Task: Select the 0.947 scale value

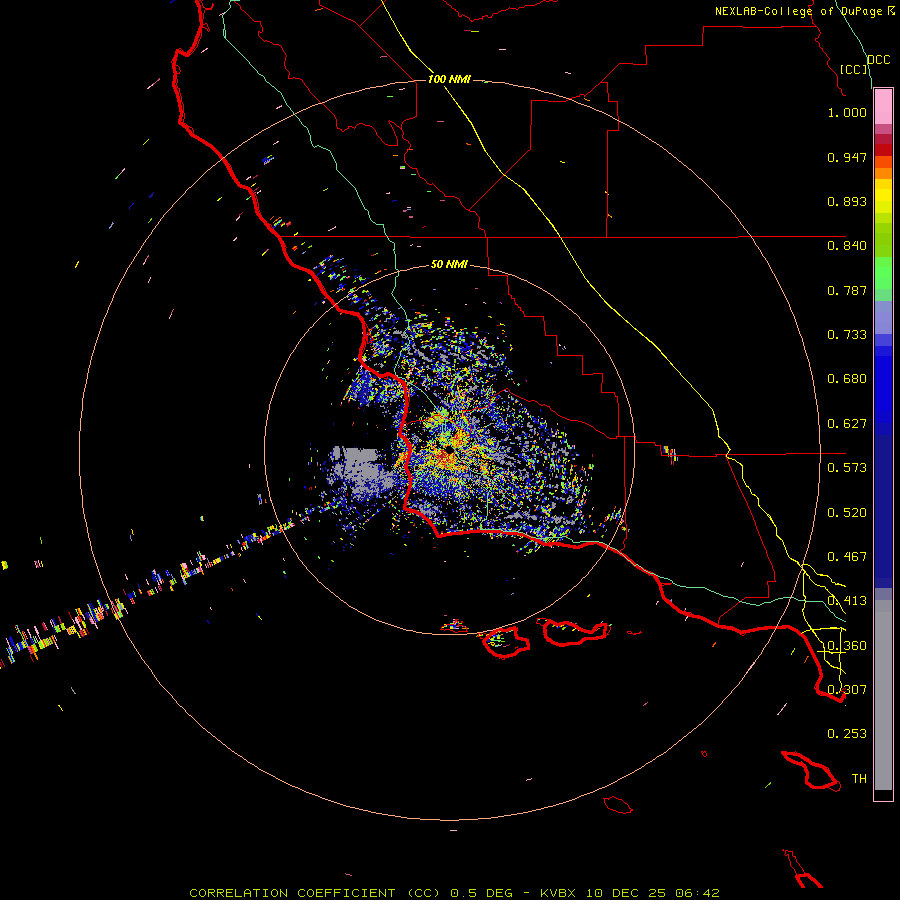Action: (x=847, y=157)
